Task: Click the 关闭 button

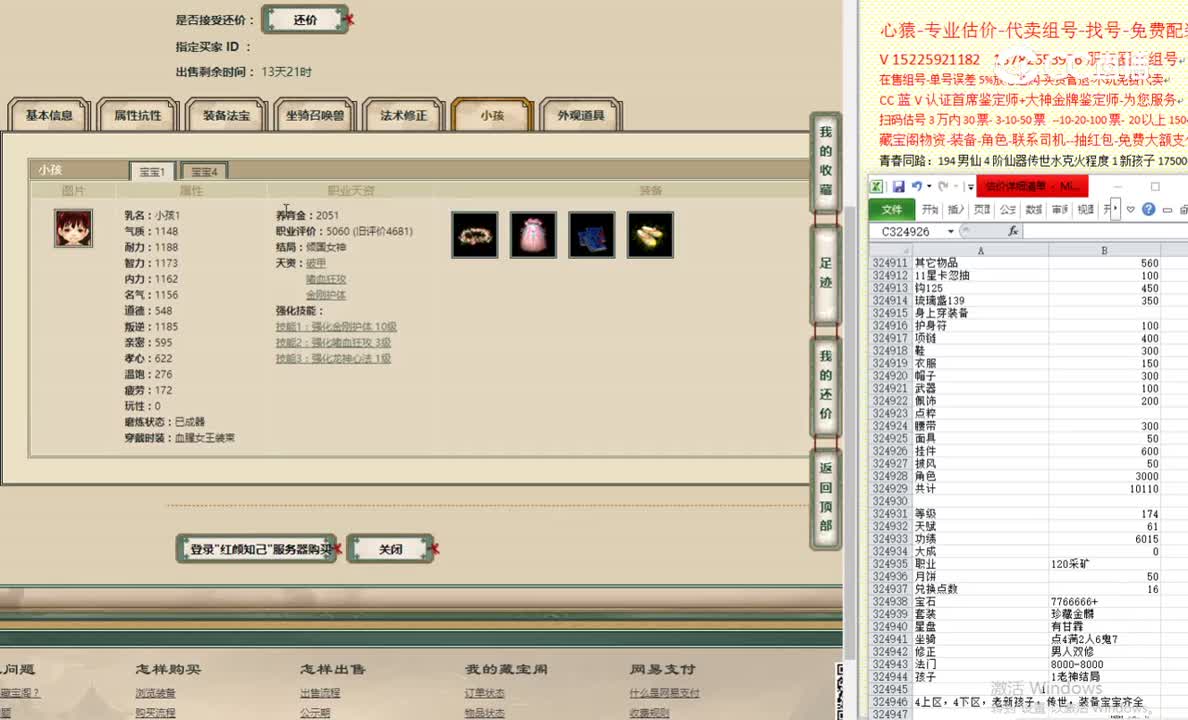Action: pos(390,548)
